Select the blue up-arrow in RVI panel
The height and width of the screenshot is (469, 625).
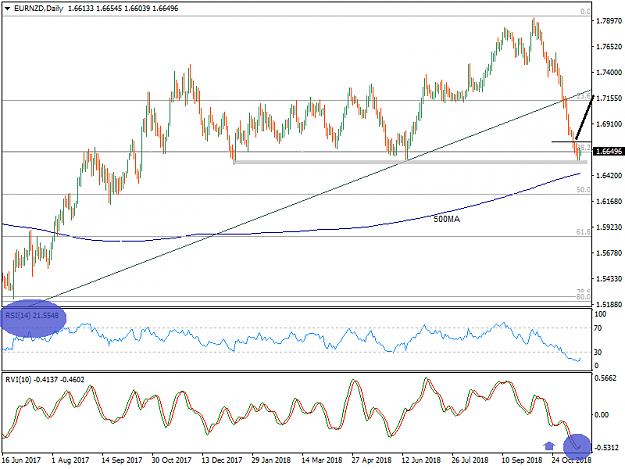tap(549, 445)
